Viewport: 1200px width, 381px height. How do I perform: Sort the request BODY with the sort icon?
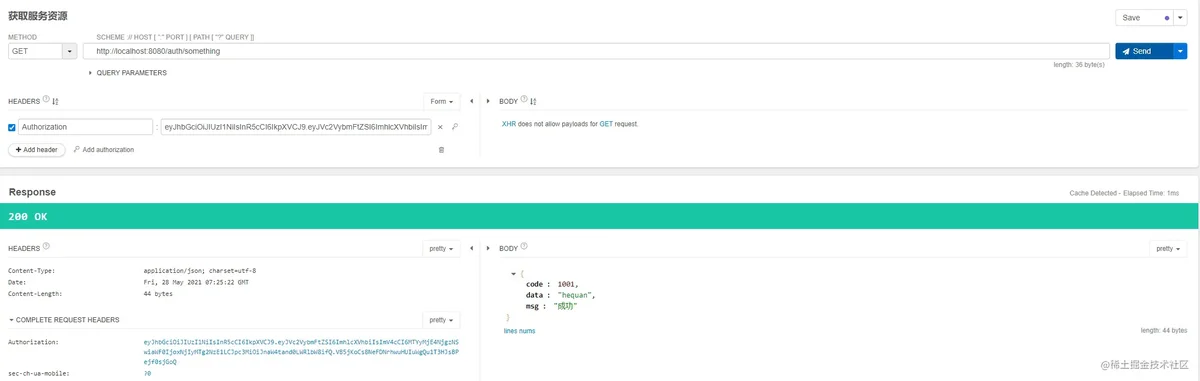tap(534, 102)
